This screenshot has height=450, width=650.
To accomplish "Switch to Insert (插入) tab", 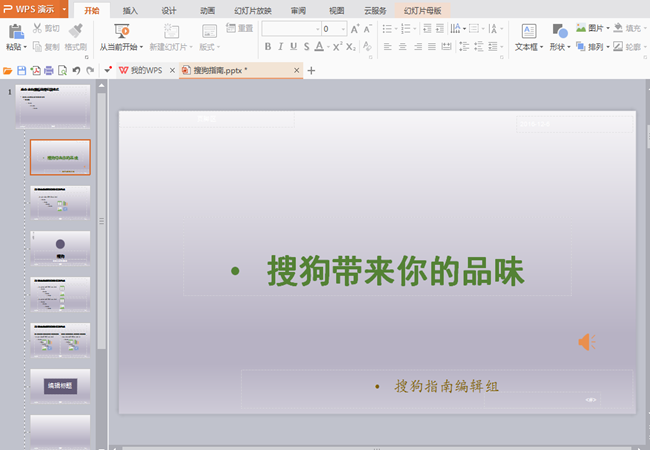I will 130,11.
